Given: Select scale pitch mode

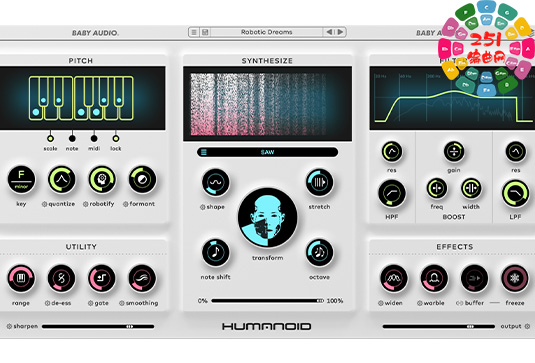Looking at the screenshot, I should pyautogui.click(x=50, y=139).
